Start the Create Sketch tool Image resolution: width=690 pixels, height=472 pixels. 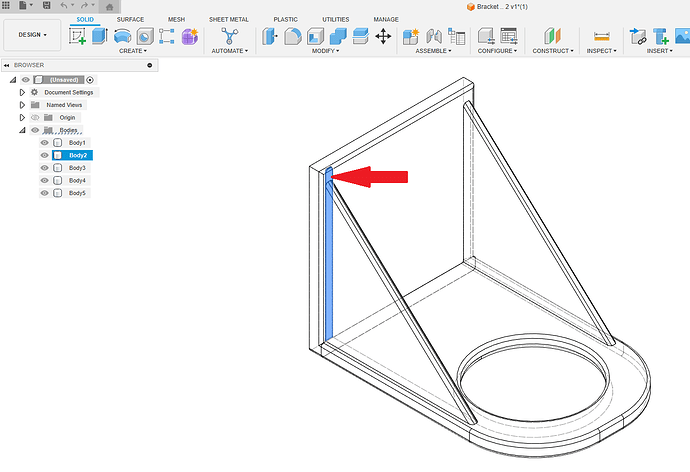point(77,36)
